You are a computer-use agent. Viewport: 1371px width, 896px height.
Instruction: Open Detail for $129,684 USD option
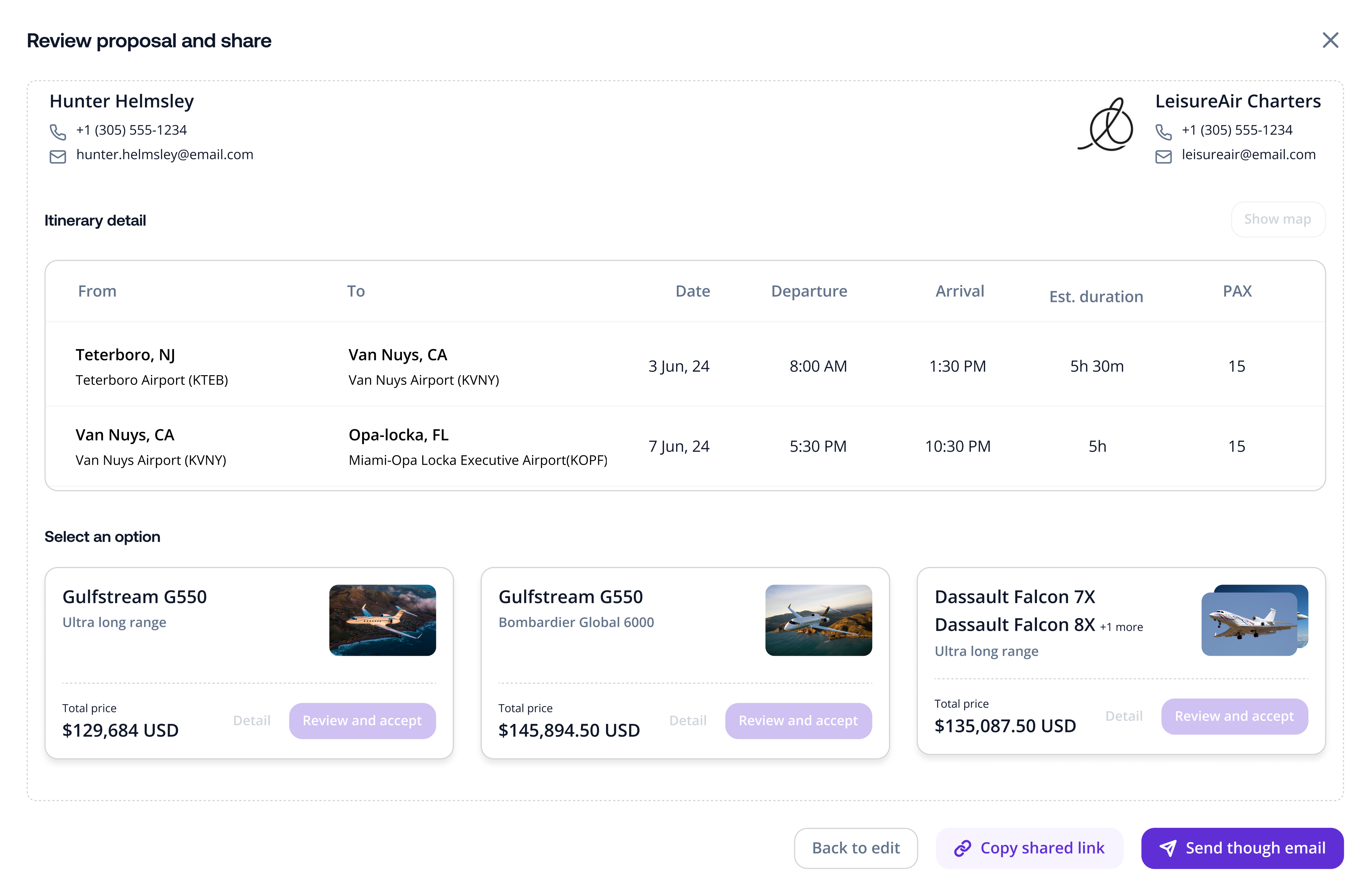click(x=252, y=721)
